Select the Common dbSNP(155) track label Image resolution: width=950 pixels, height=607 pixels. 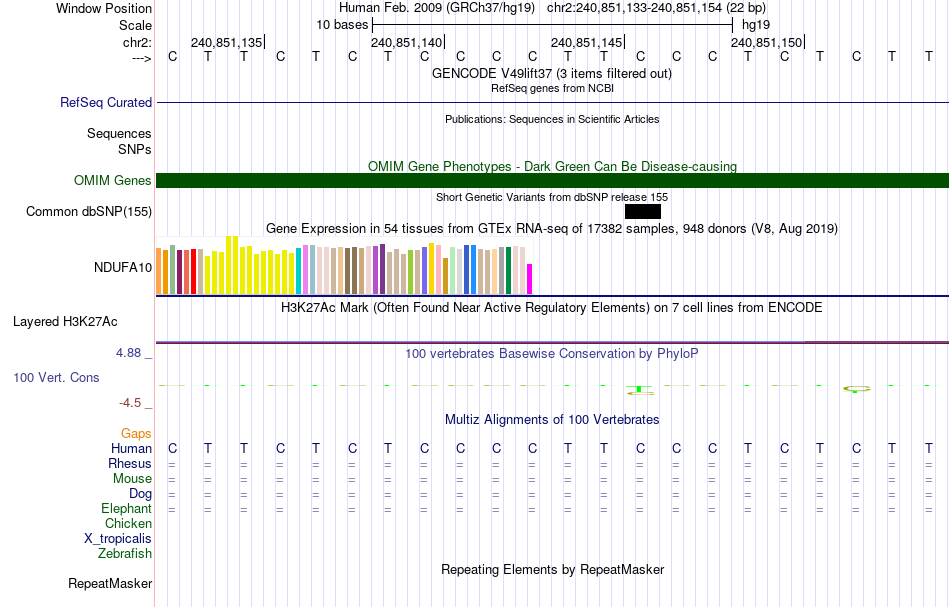click(x=89, y=211)
